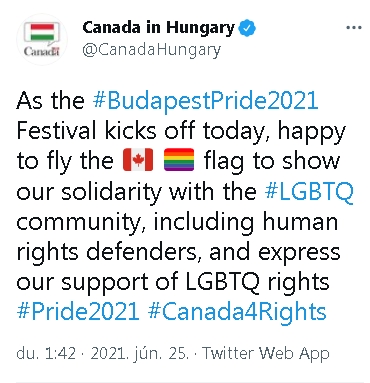
Task: Click the Canada wordmark in the avatar
Action: tap(42, 51)
